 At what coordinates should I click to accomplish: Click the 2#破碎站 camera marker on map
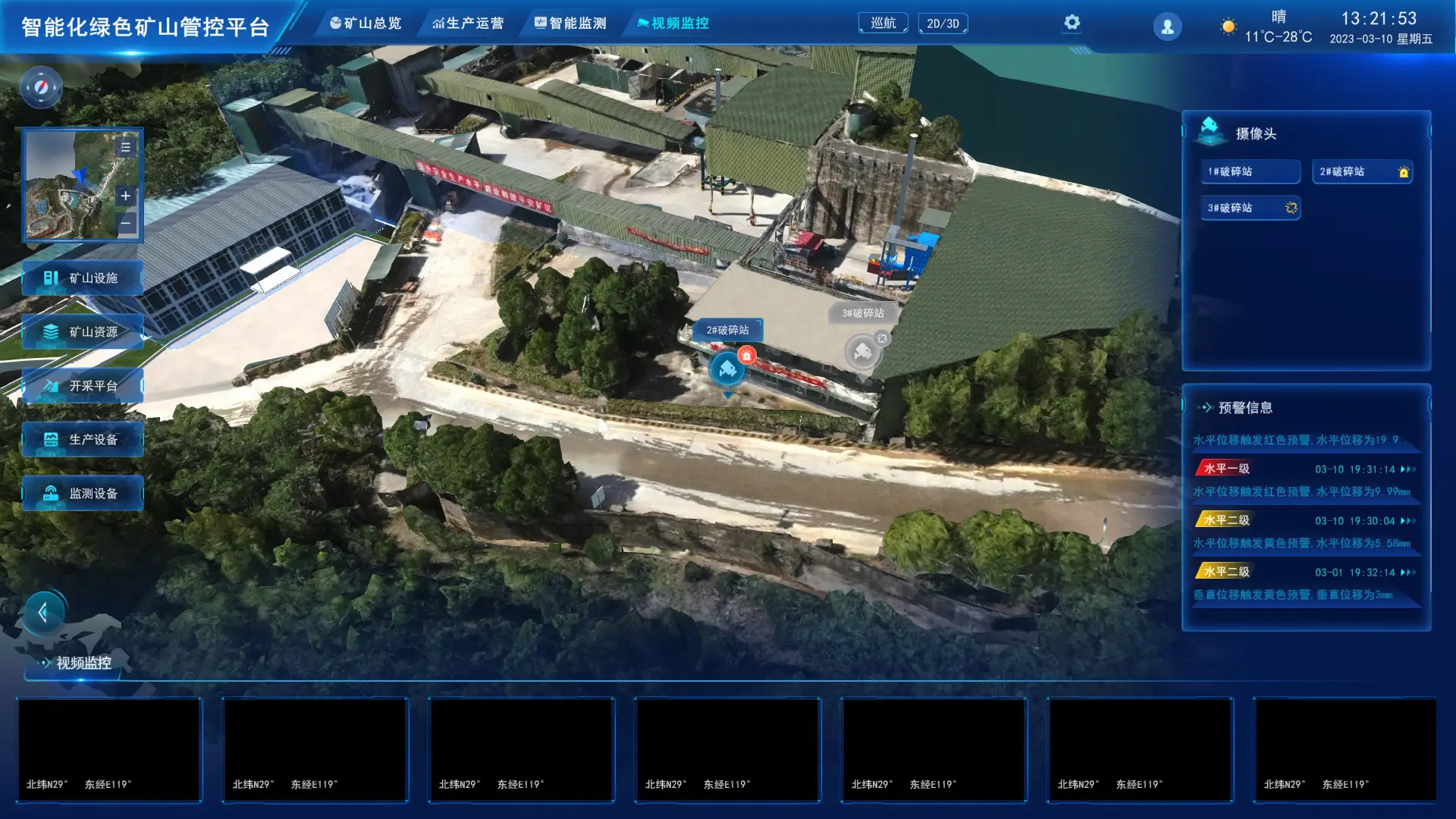[727, 369]
